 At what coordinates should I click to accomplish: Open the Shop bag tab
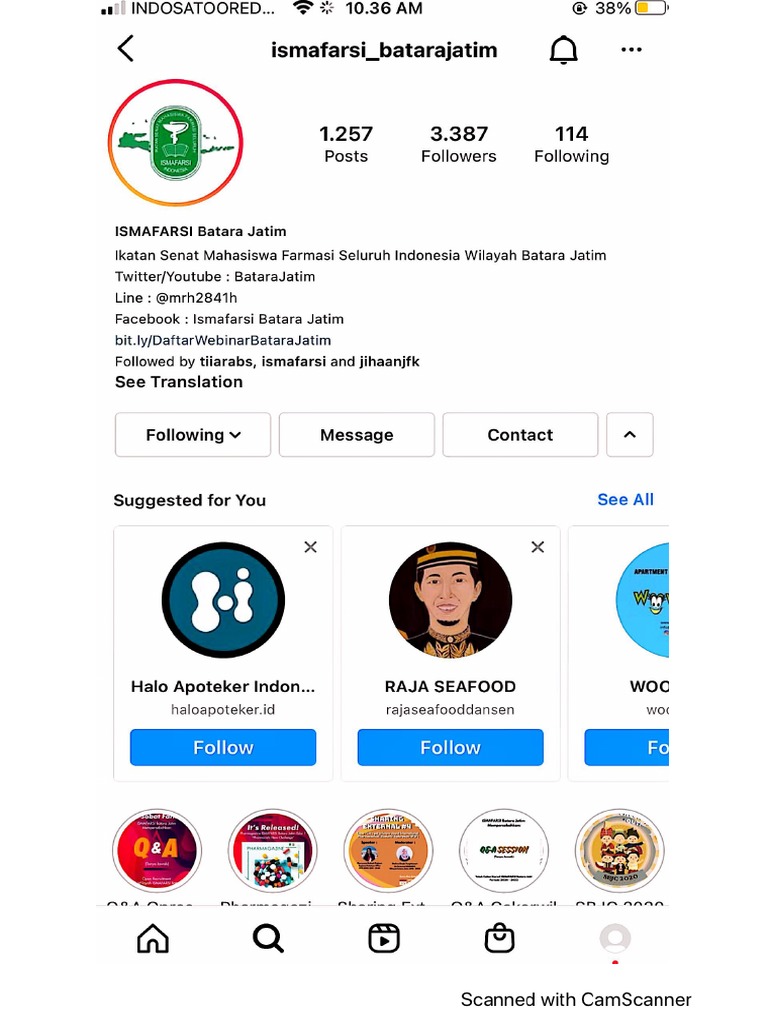[x=500, y=938]
